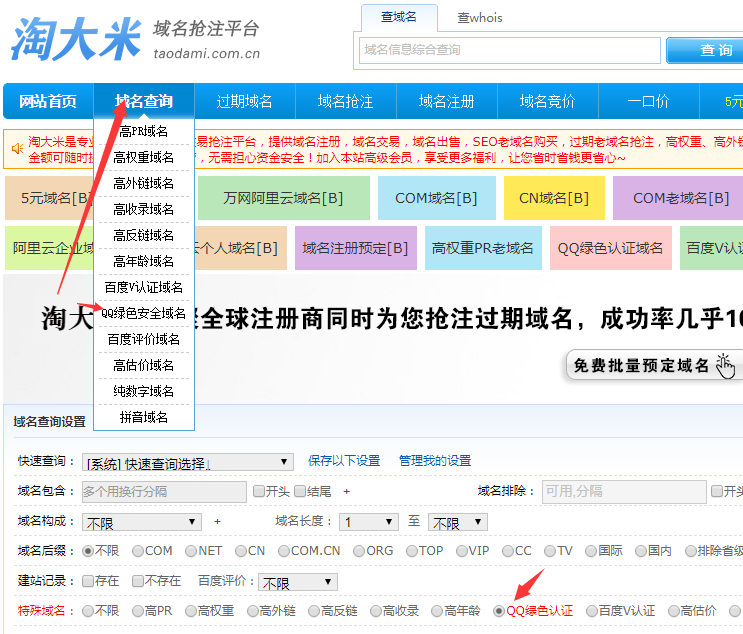This screenshot has width=743, height=634.
Task: Open the 过期域名 nav item
Action: pos(245,101)
